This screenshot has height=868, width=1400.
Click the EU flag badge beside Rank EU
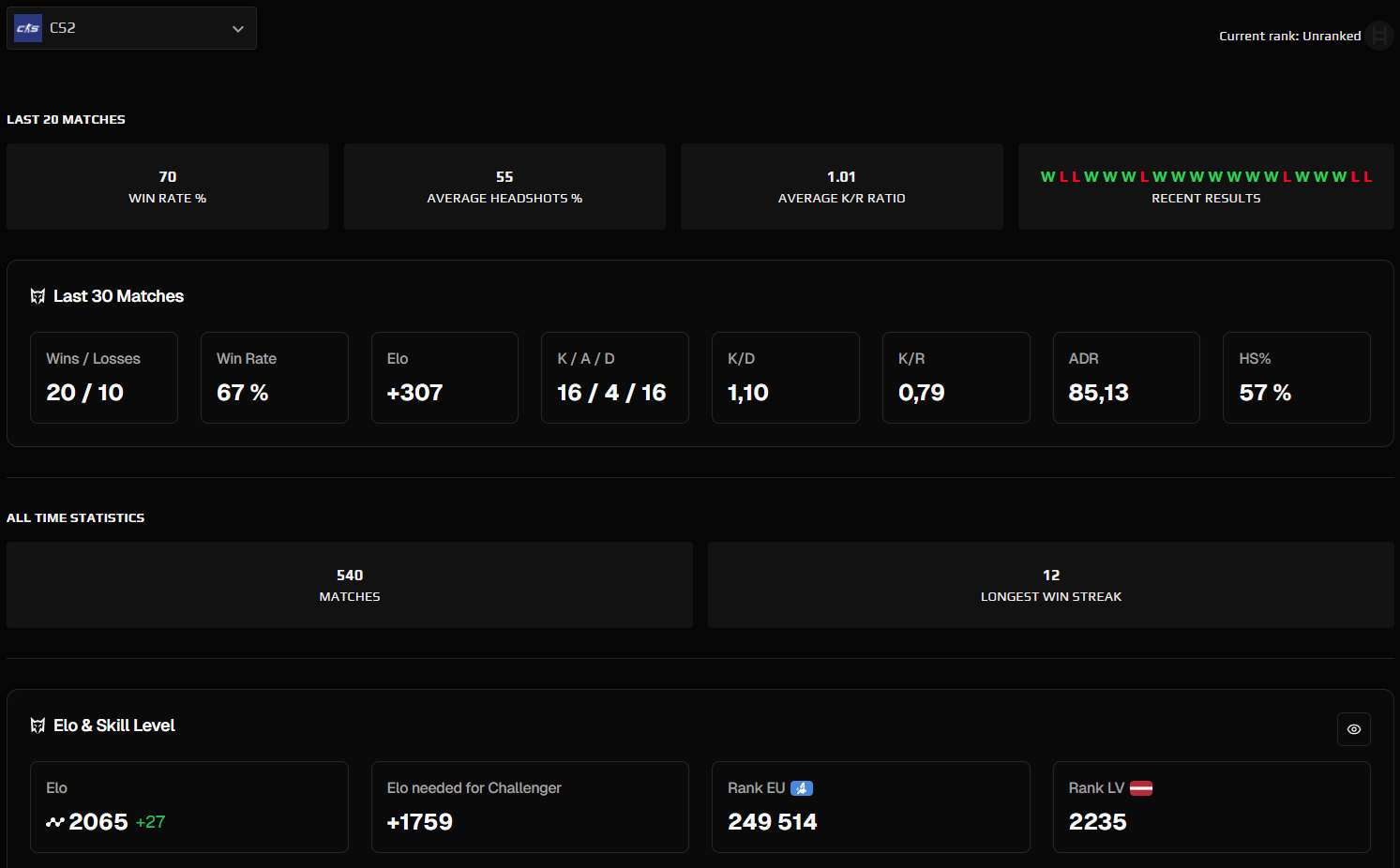pyautogui.click(x=802, y=788)
